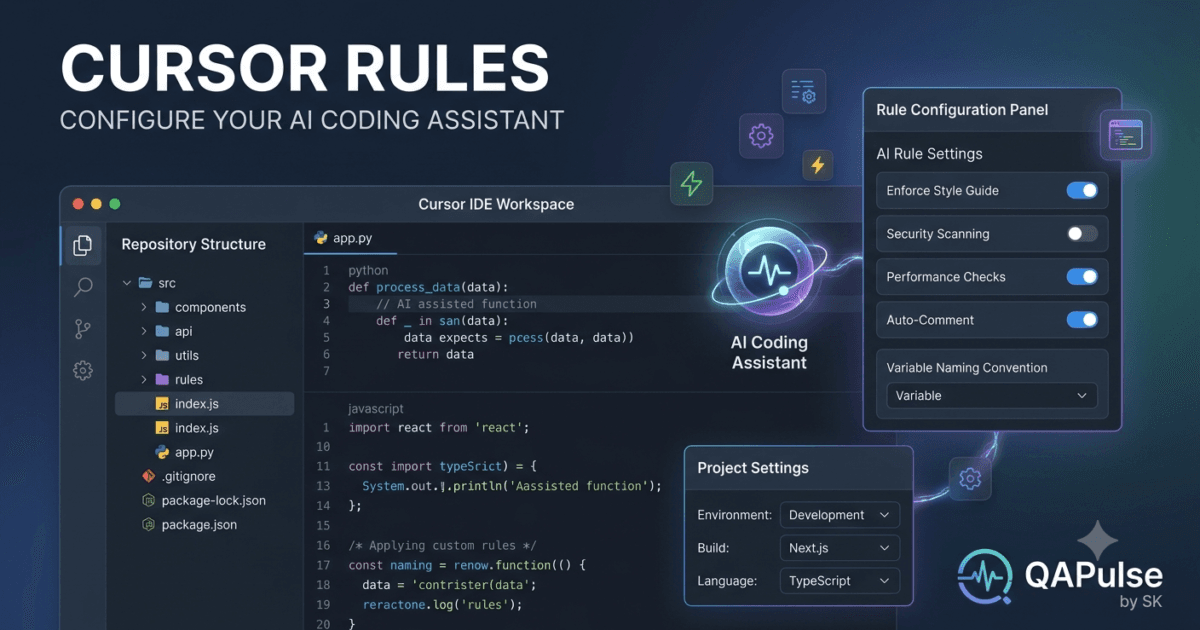Open the Search magnifier in activity bar

(x=83, y=288)
